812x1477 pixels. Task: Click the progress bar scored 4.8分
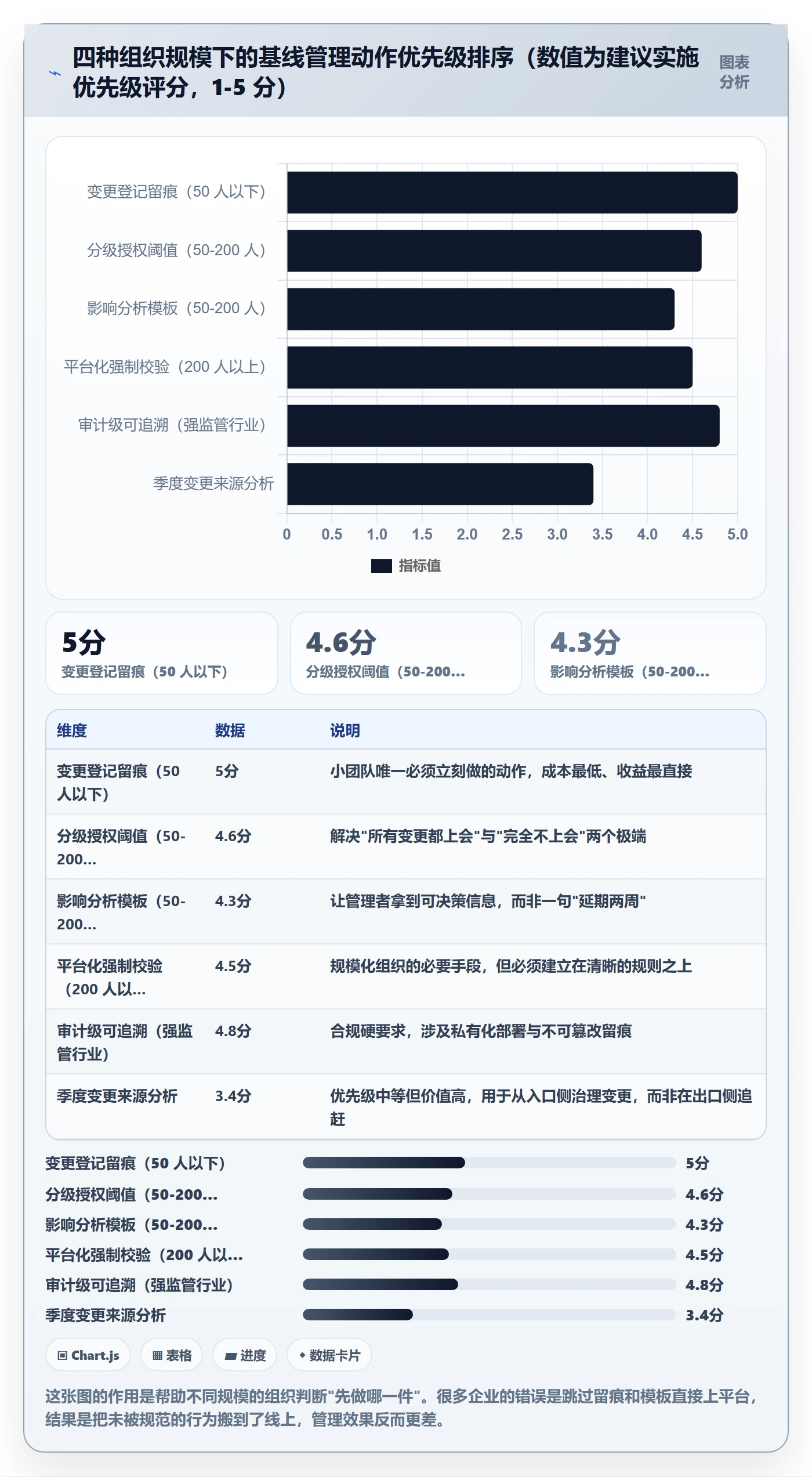point(490,1284)
